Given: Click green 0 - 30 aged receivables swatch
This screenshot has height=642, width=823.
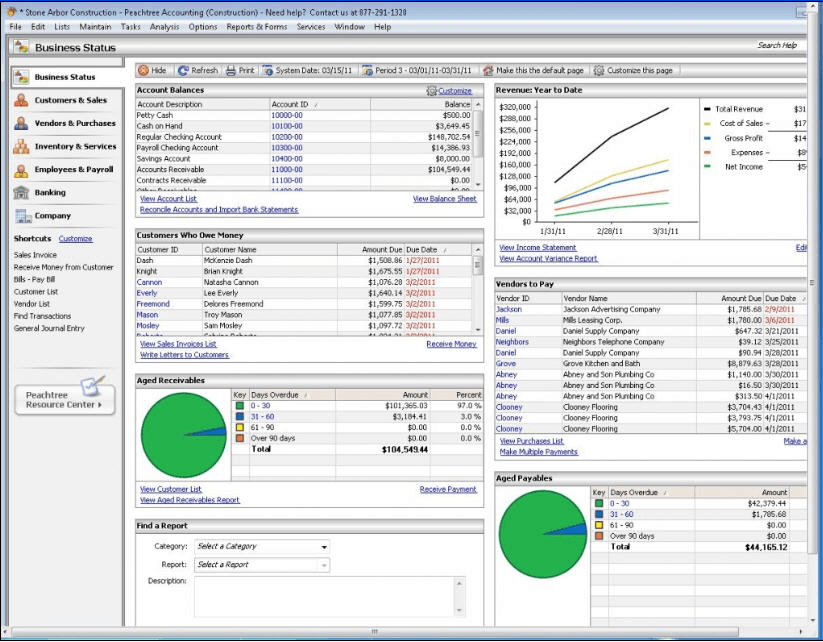Looking at the screenshot, I should point(240,406).
